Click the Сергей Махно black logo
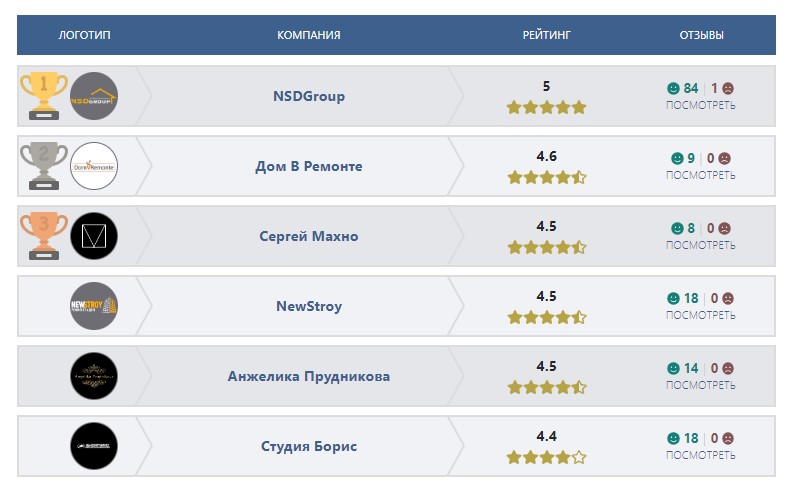Screen dimensions: 791x484 pos(94,236)
